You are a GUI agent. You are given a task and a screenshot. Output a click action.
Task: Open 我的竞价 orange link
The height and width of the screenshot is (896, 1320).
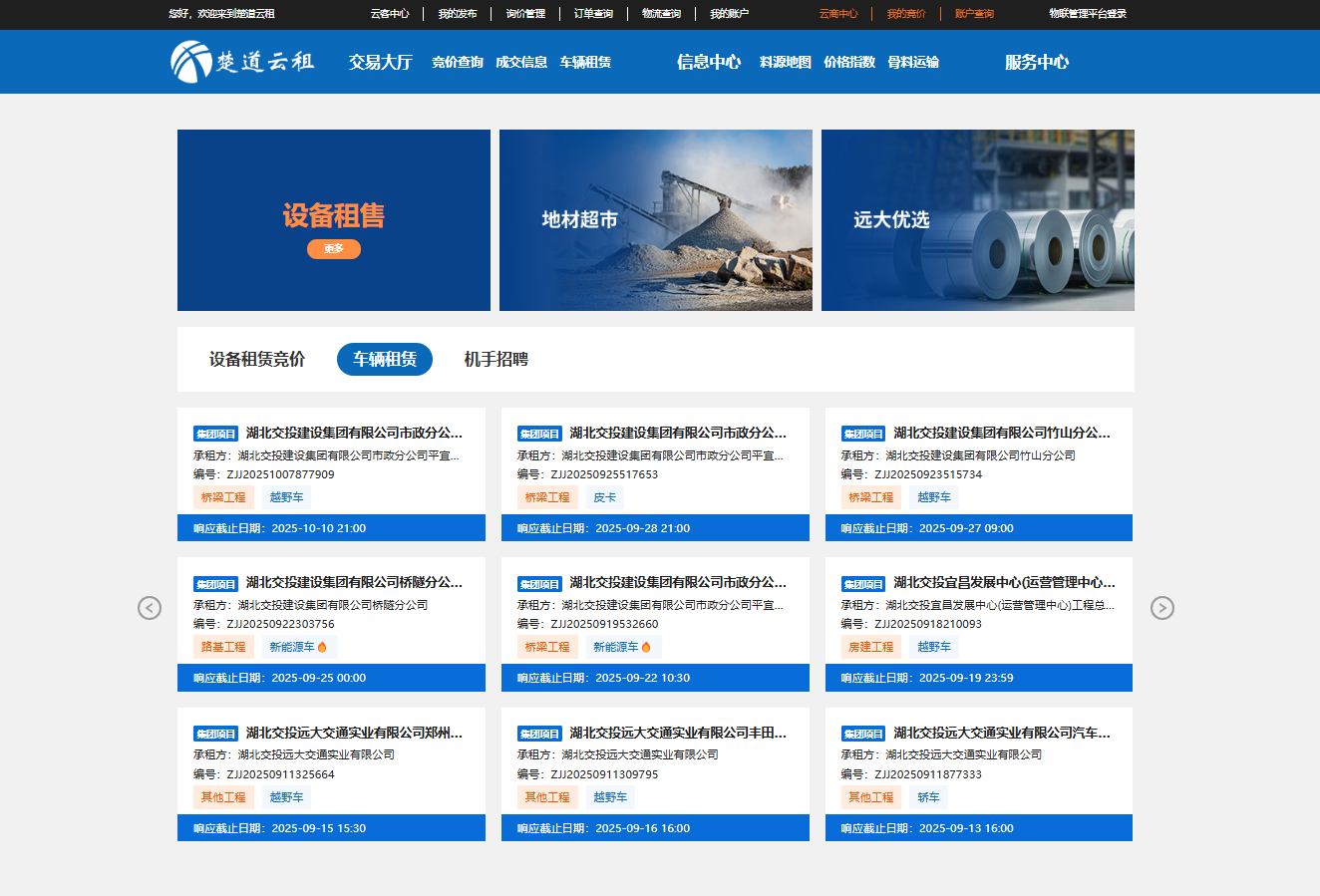point(906,14)
